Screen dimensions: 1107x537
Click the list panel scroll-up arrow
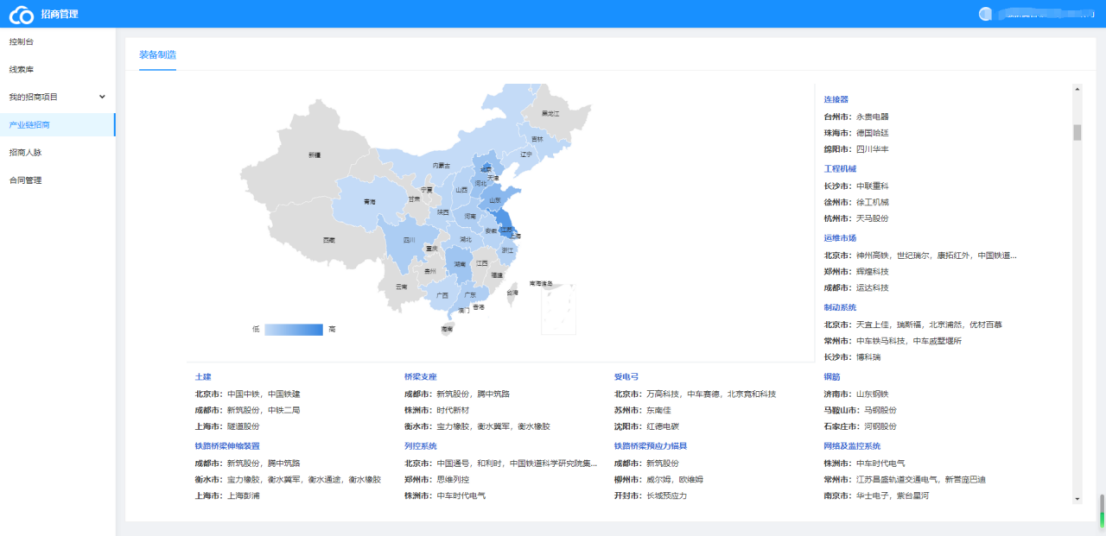(1077, 89)
